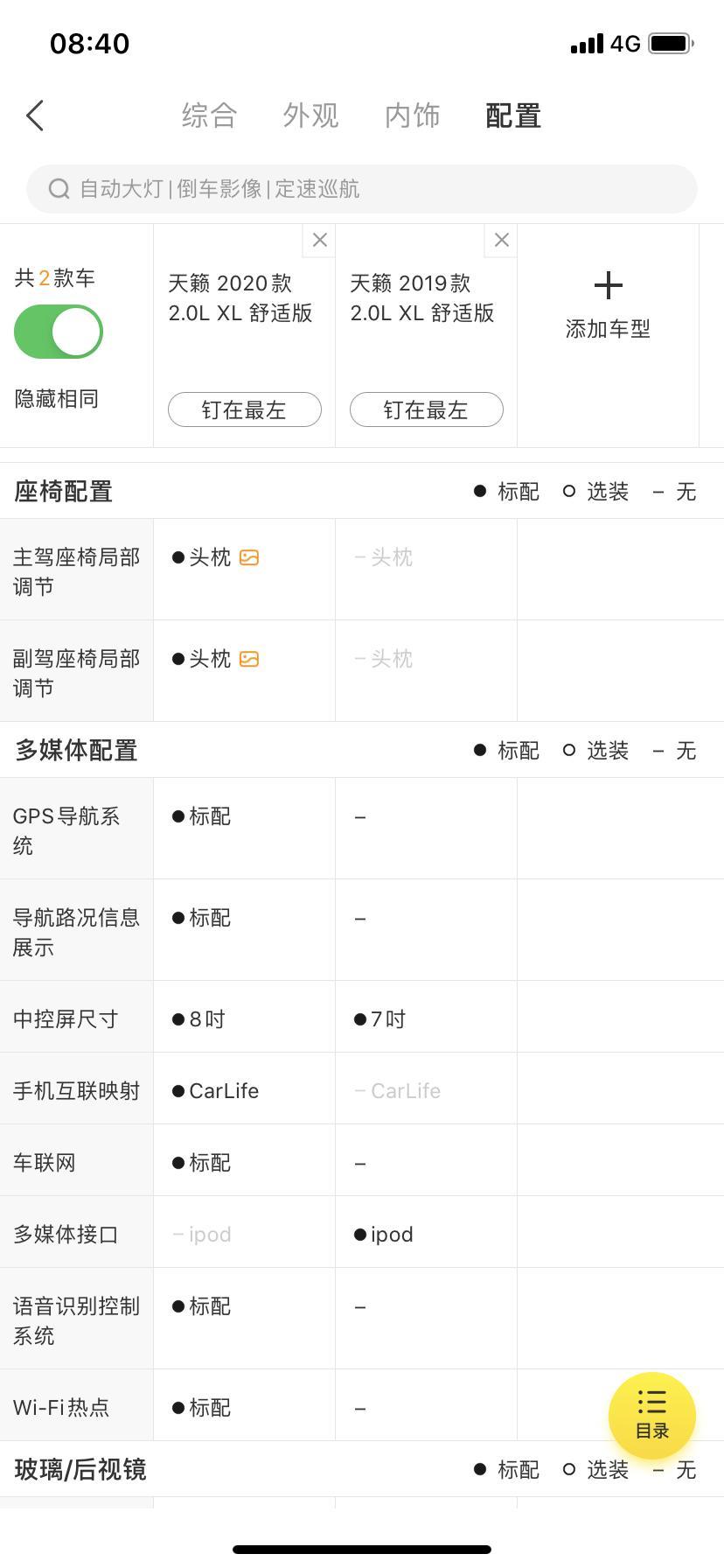Pin the 2019款 model with 钉在最左
The width and height of the screenshot is (724, 1568).
[427, 409]
